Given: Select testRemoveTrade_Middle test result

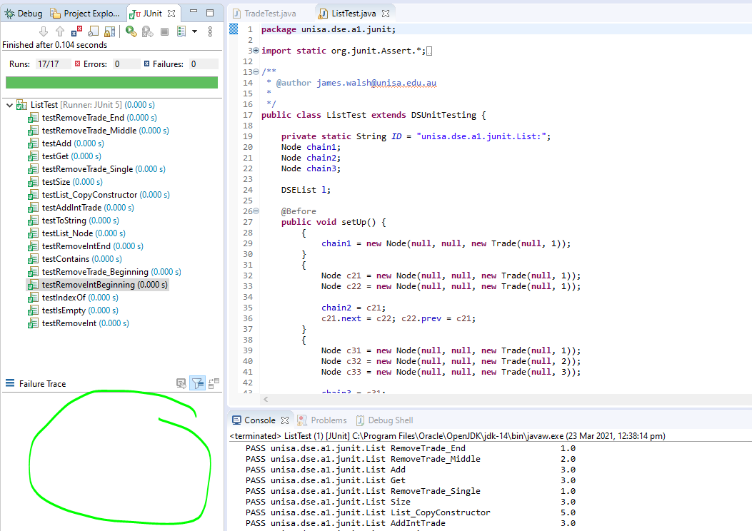Looking at the screenshot, I should pos(98,131).
